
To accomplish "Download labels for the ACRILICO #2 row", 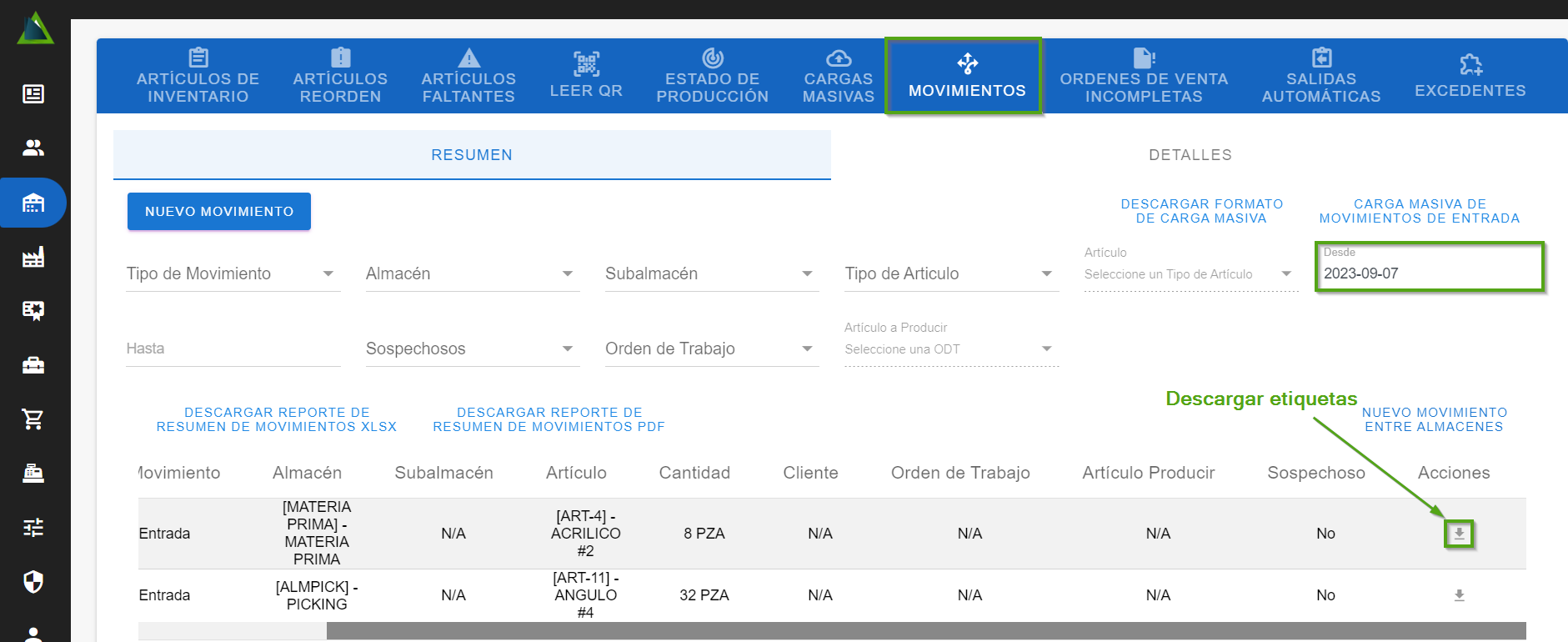I will 1459,534.
